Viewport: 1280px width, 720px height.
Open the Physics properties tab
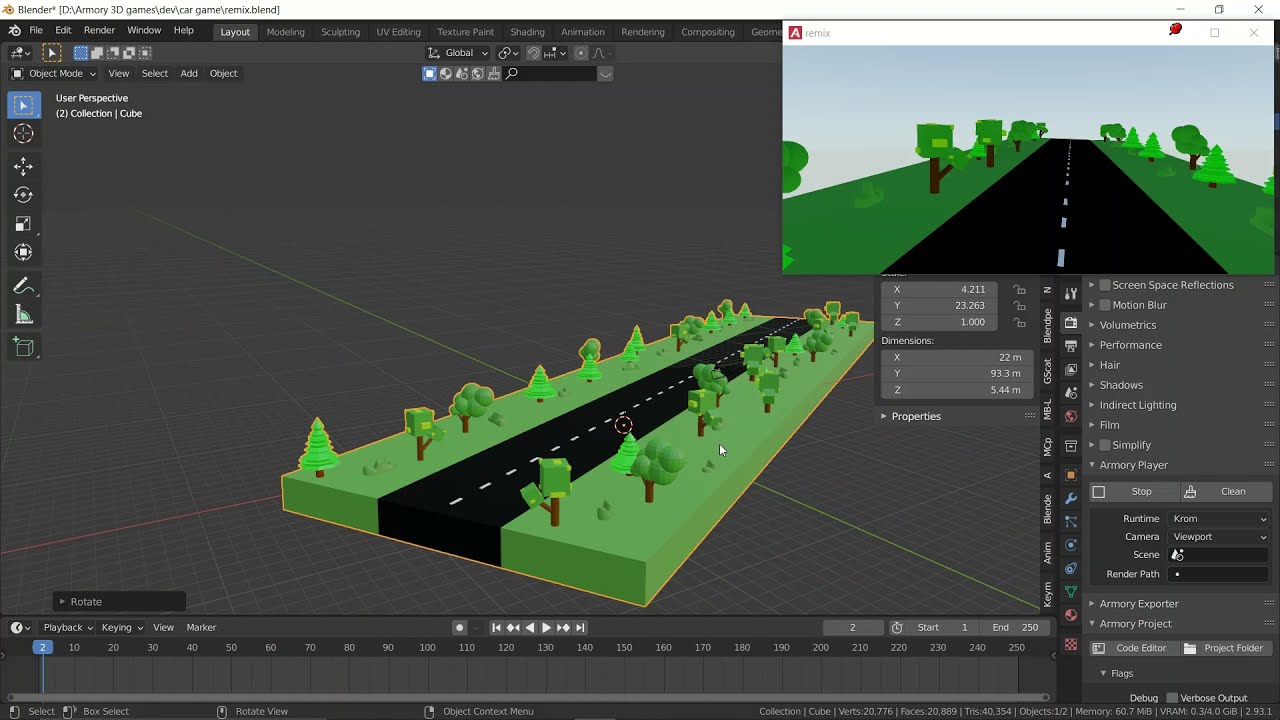(x=1071, y=545)
